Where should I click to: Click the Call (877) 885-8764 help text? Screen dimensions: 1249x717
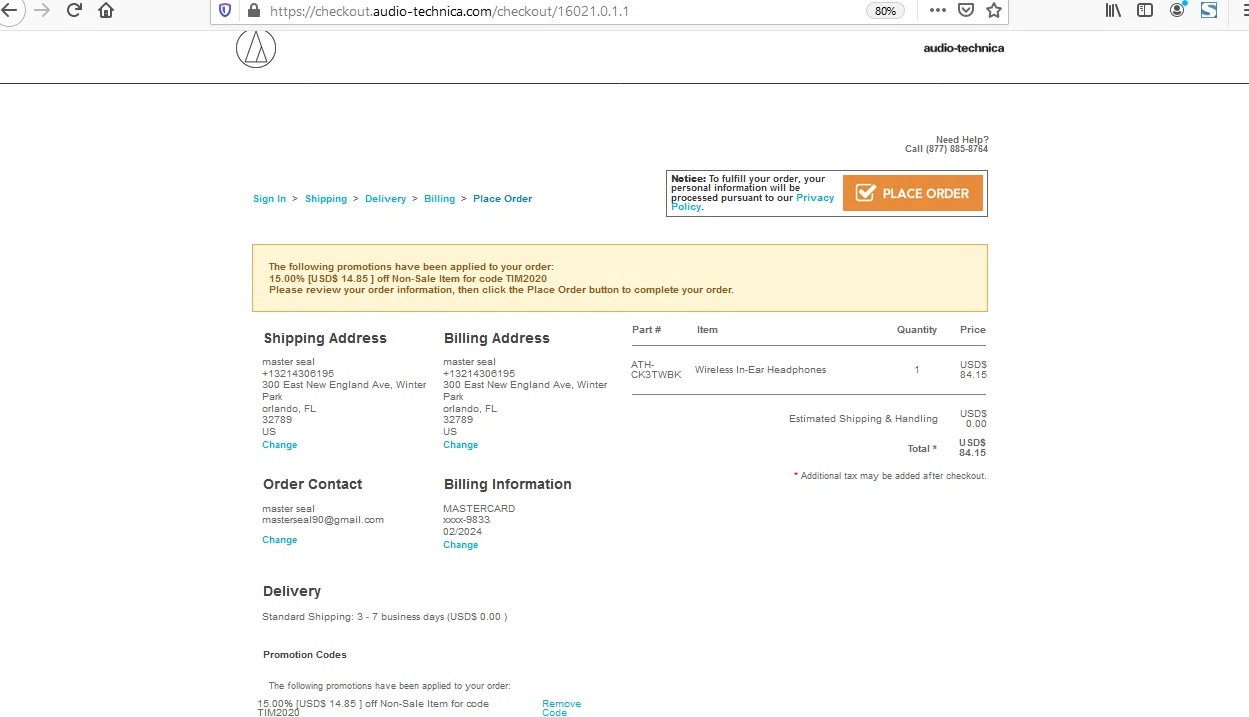(x=946, y=149)
